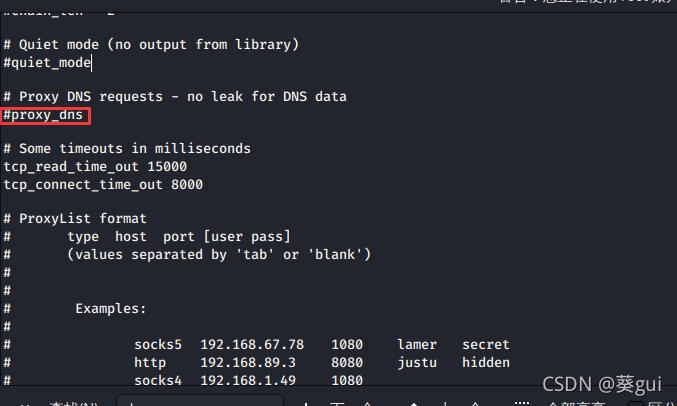Viewport: 677px width, 406px height.
Task: Click the 'Highlight all' button in find bar
Action: (577, 404)
